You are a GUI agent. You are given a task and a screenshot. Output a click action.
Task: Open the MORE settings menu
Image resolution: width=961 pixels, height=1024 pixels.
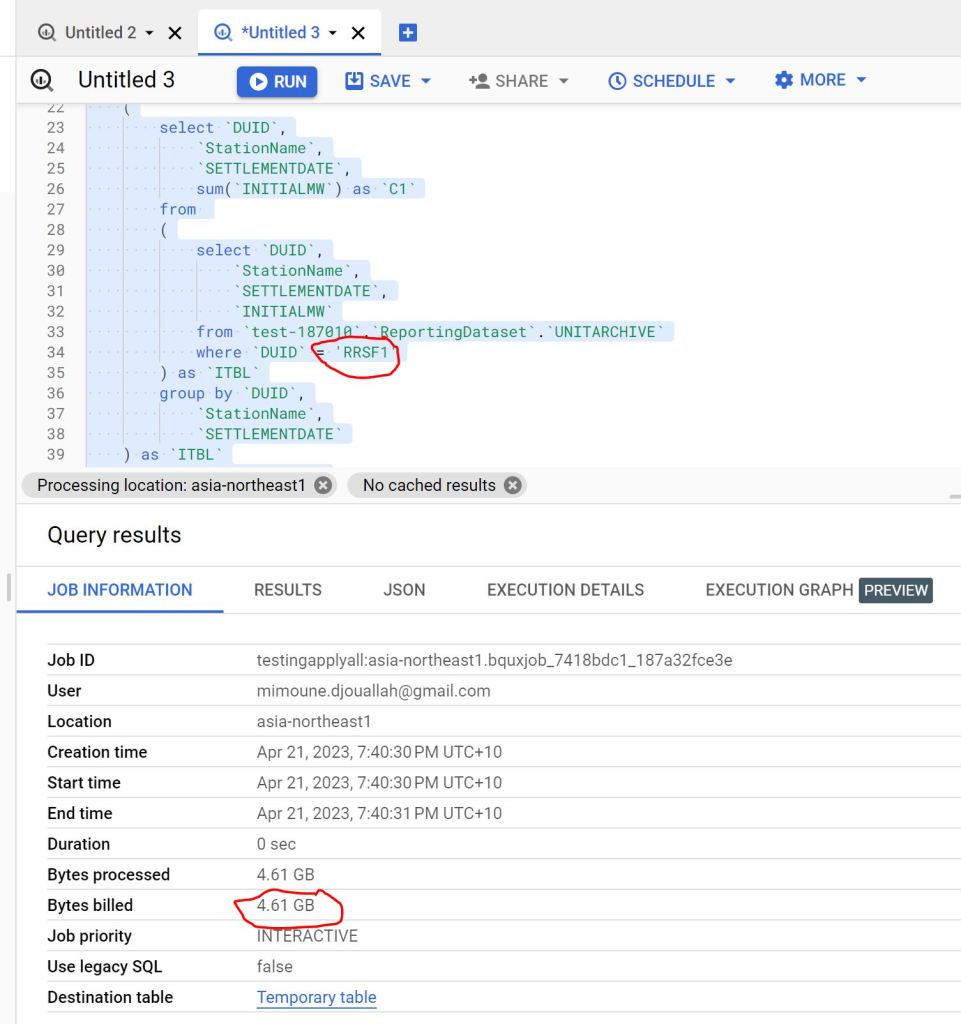tap(820, 80)
